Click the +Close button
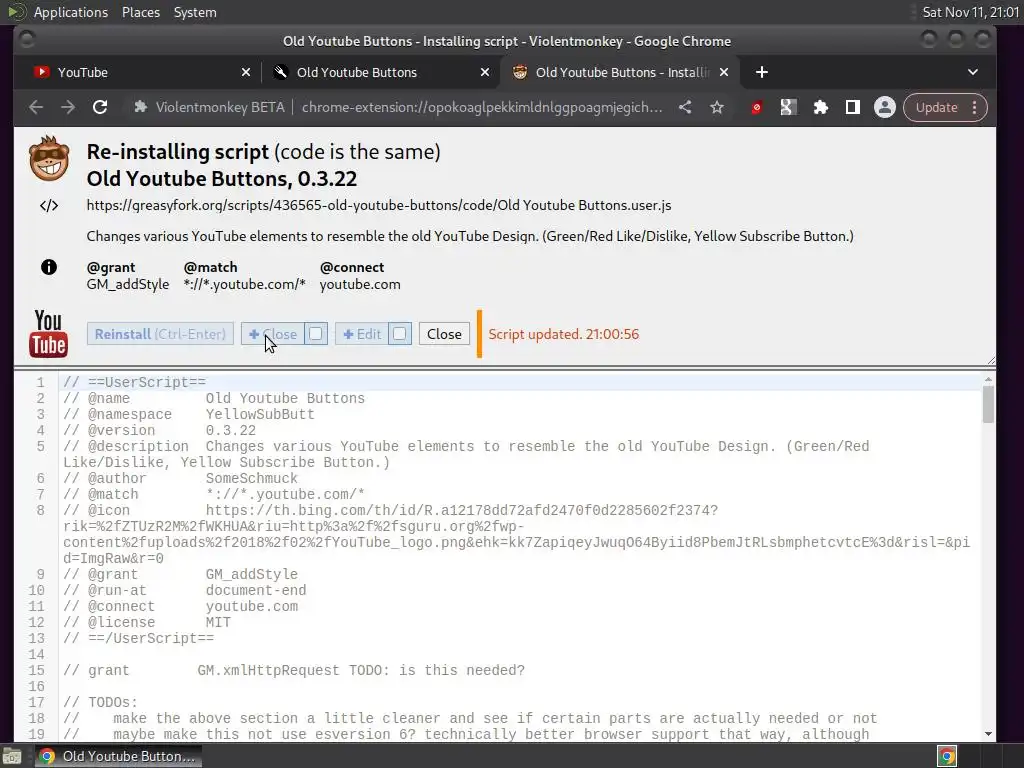1024x768 pixels. click(273, 334)
